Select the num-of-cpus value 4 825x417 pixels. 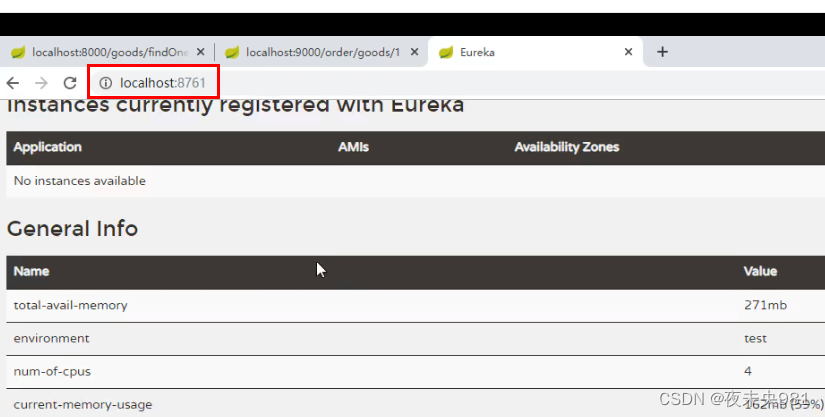point(748,371)
